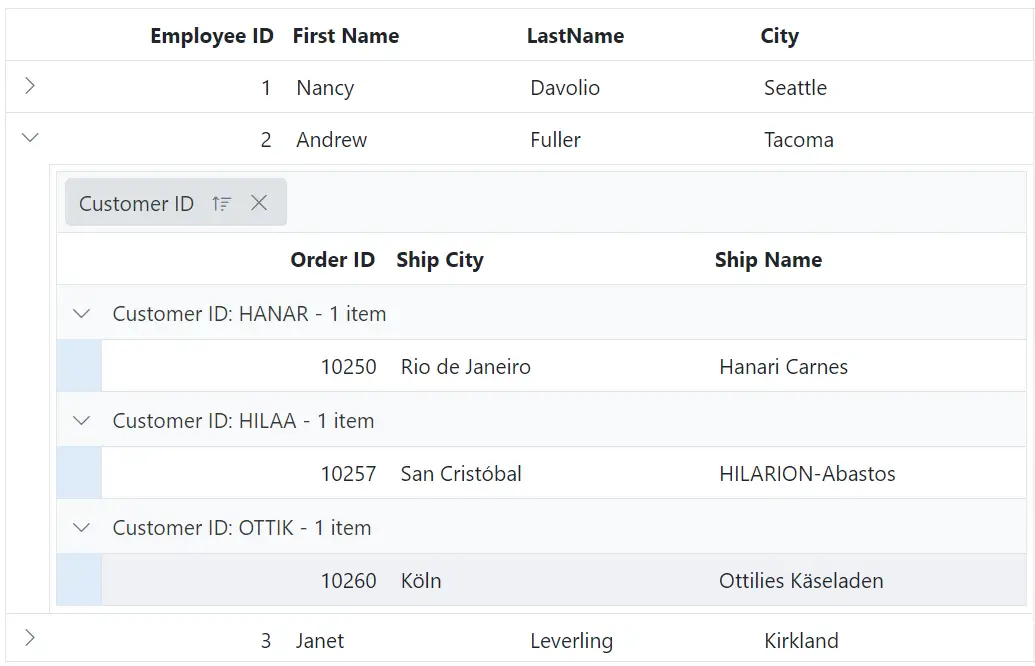Sort by the Ship City column
This screenshot has width=1035, height=666.
coord(440,259)
